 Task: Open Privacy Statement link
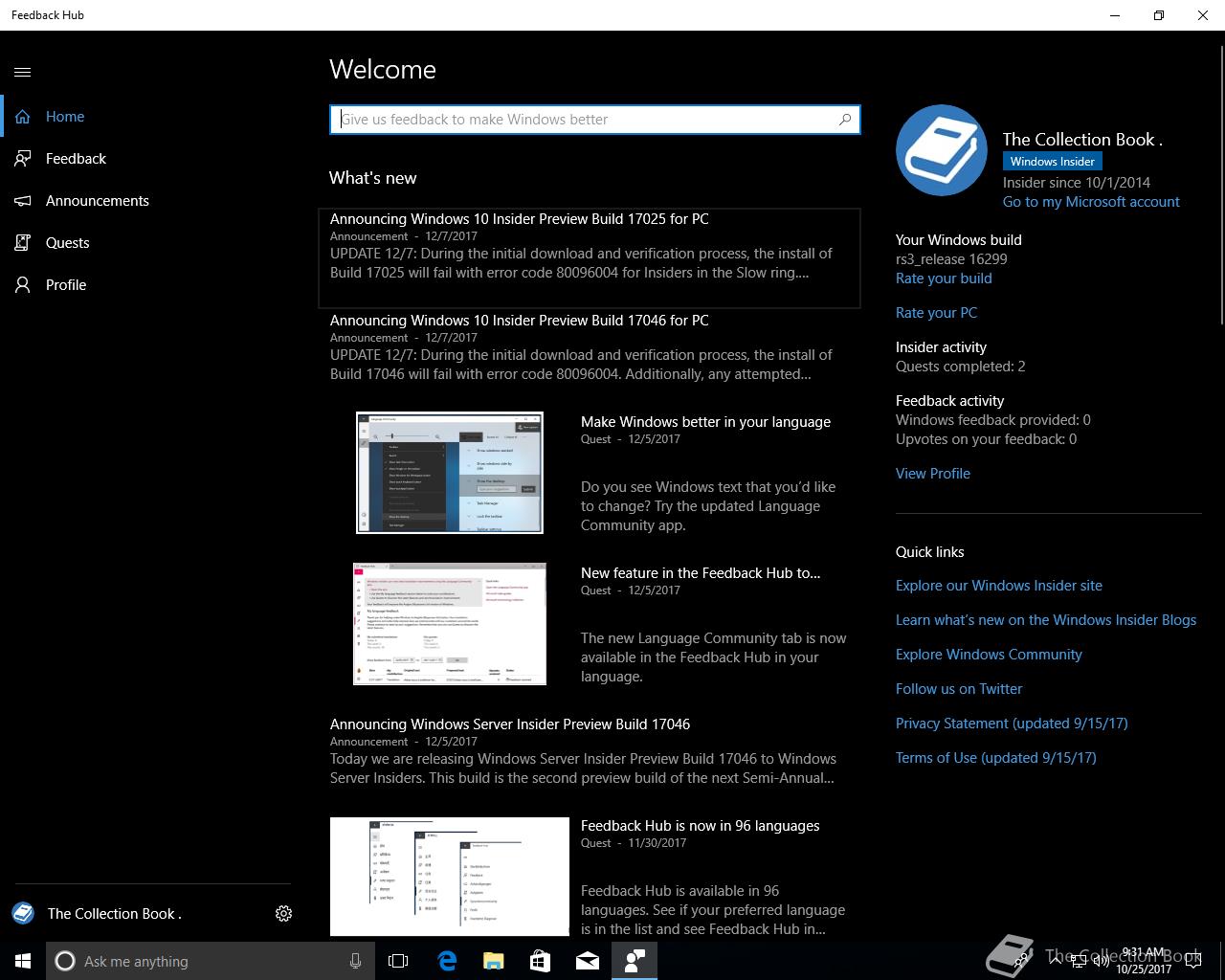tap(1012, 724)
